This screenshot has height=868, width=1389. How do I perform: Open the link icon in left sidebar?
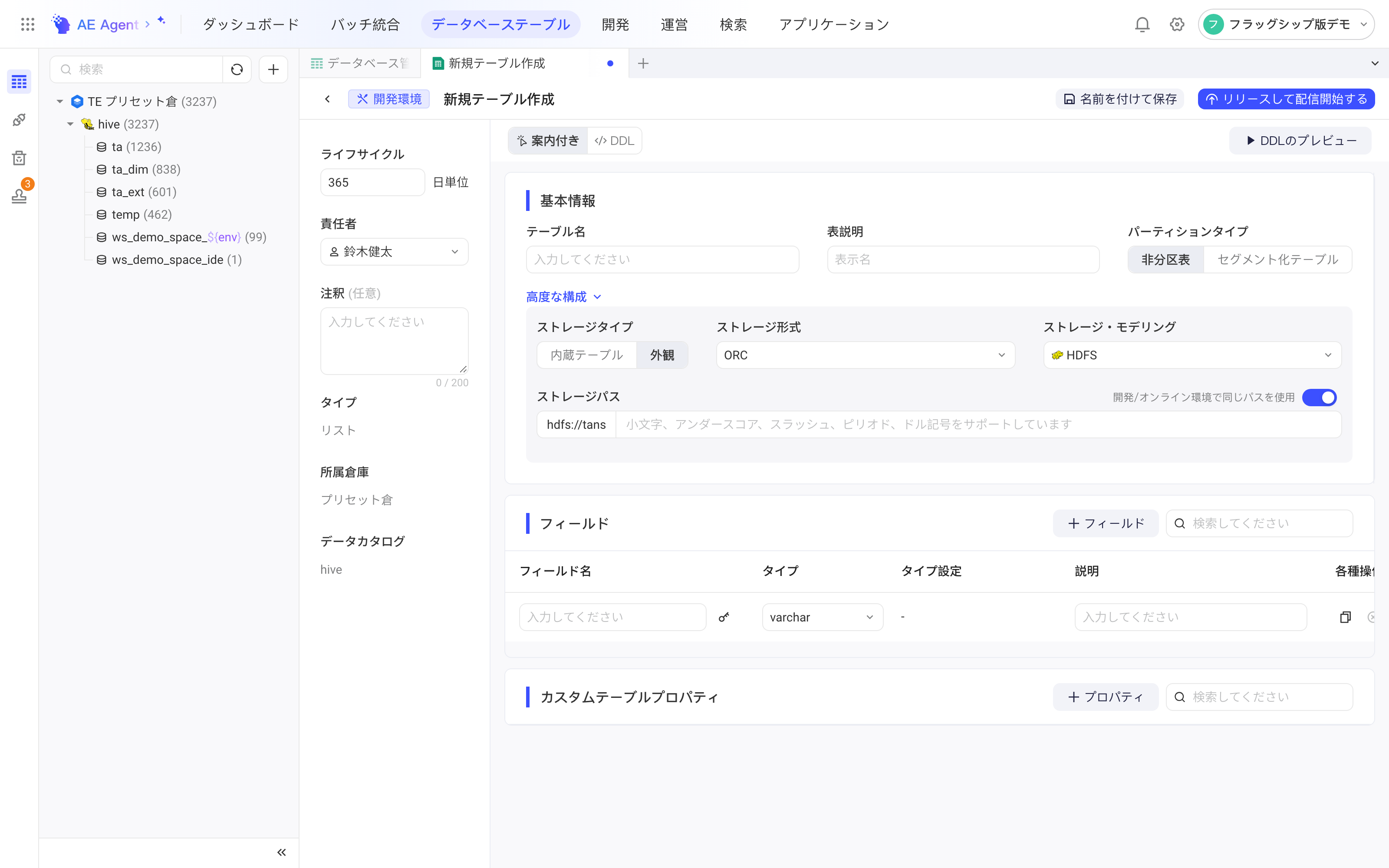[x=19, y=119]
